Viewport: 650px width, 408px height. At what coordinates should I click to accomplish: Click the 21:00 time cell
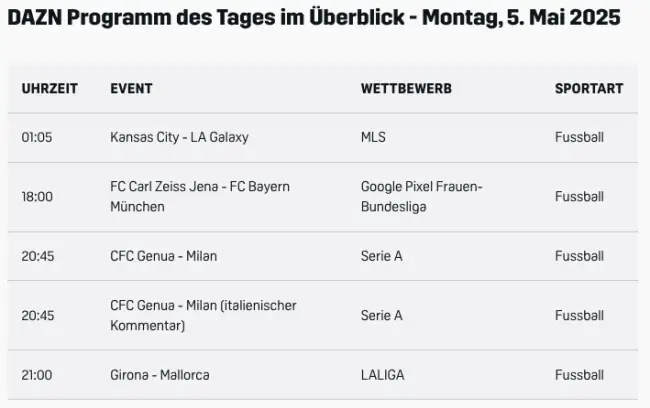37,375
